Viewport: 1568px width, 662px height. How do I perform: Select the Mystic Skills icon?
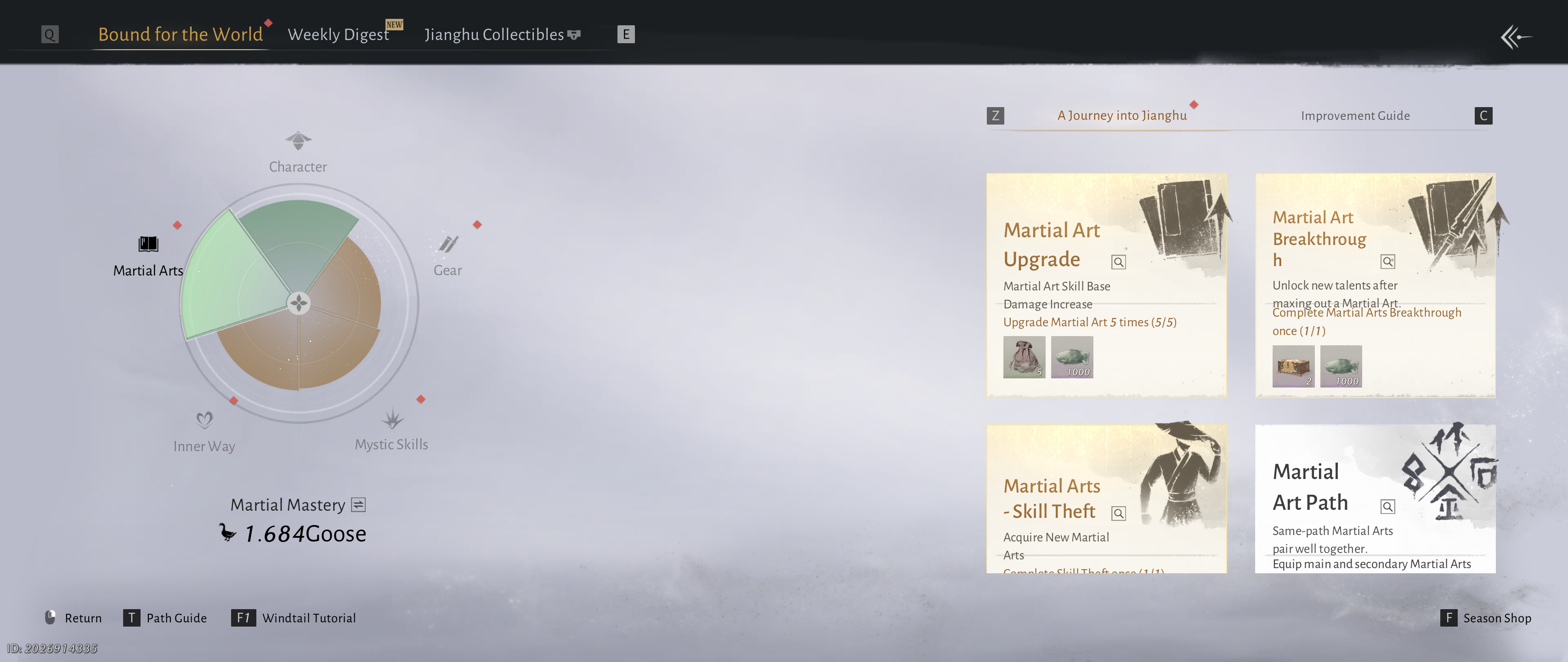pos(392,419)
